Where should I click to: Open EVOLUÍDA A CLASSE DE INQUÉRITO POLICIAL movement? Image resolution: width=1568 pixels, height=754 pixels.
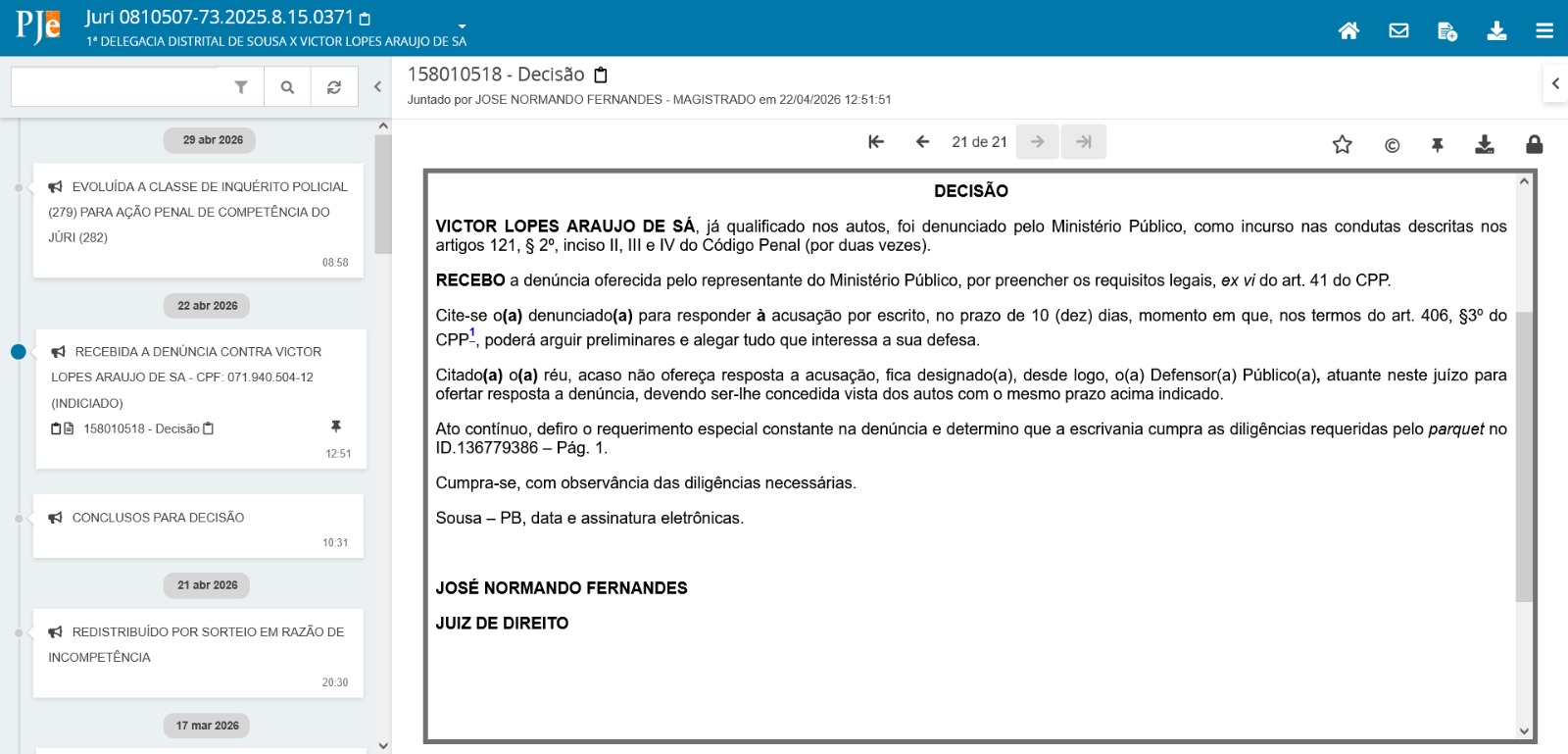click(198, 212)
